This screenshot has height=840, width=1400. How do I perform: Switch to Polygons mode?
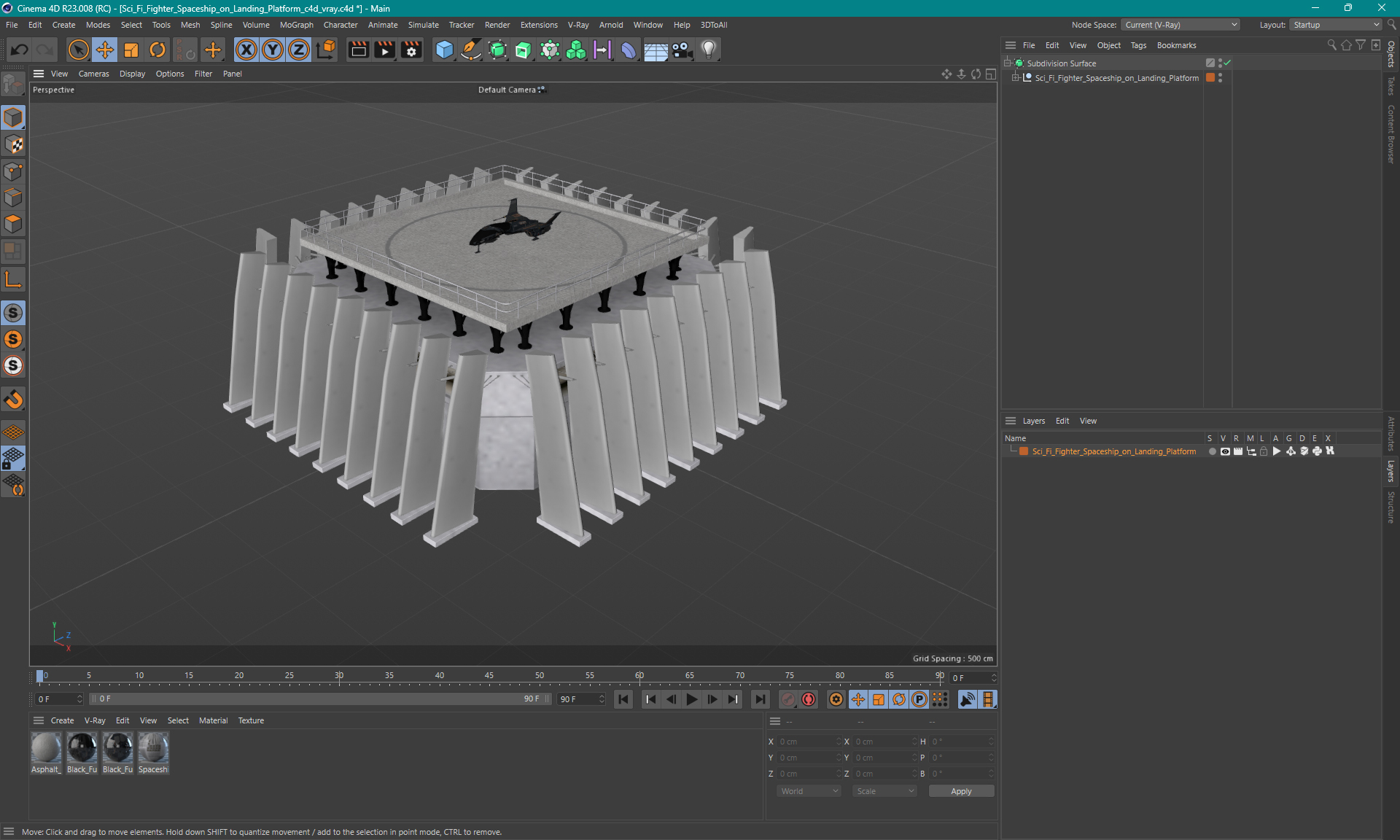13,224
